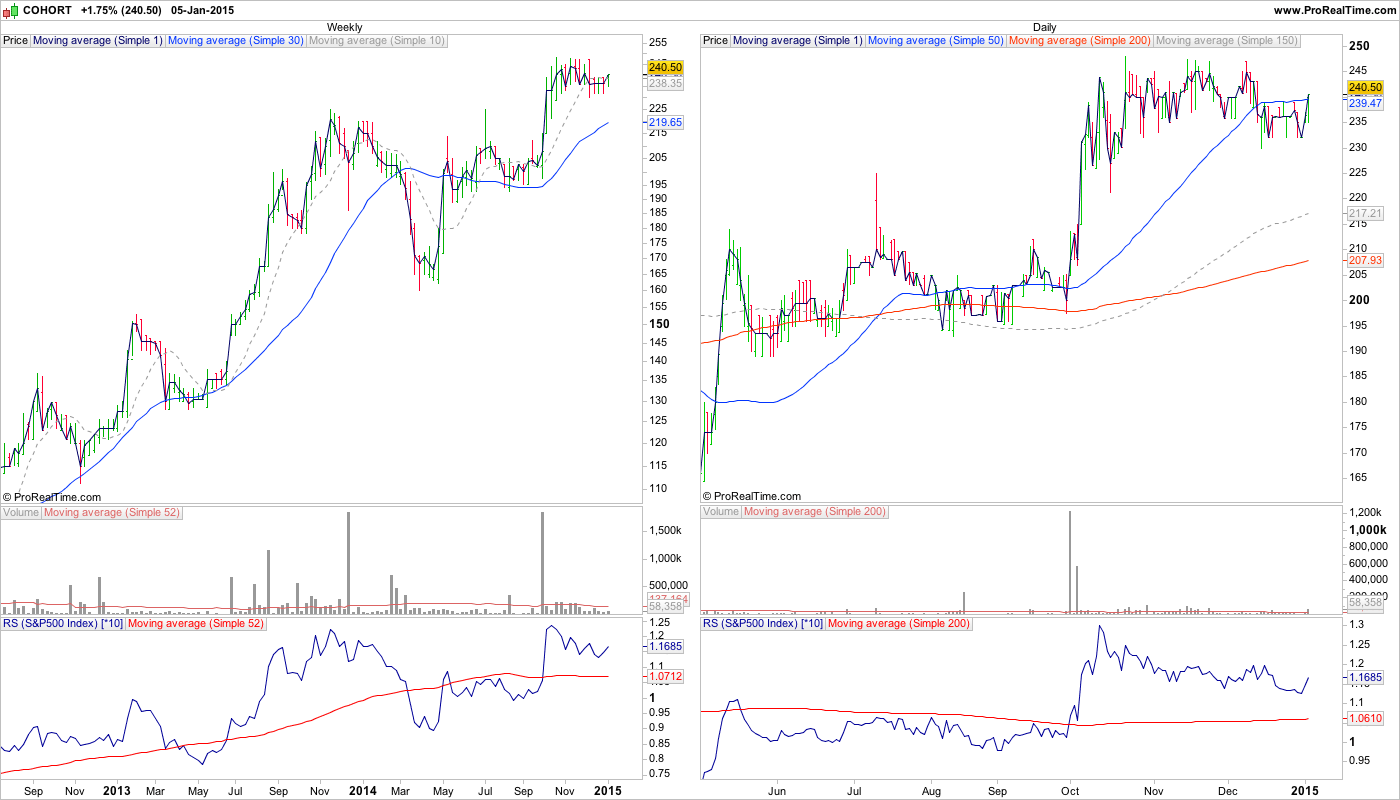Click Weekly volume Moving average (Simple 52) legend
Viewport: 1400px width, 800px height.
coord(112,513)
